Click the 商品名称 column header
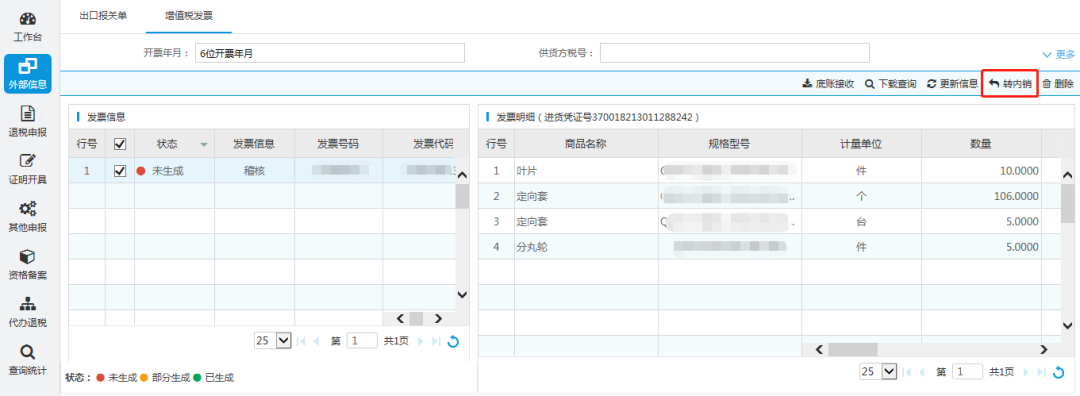 coord(586,144)
